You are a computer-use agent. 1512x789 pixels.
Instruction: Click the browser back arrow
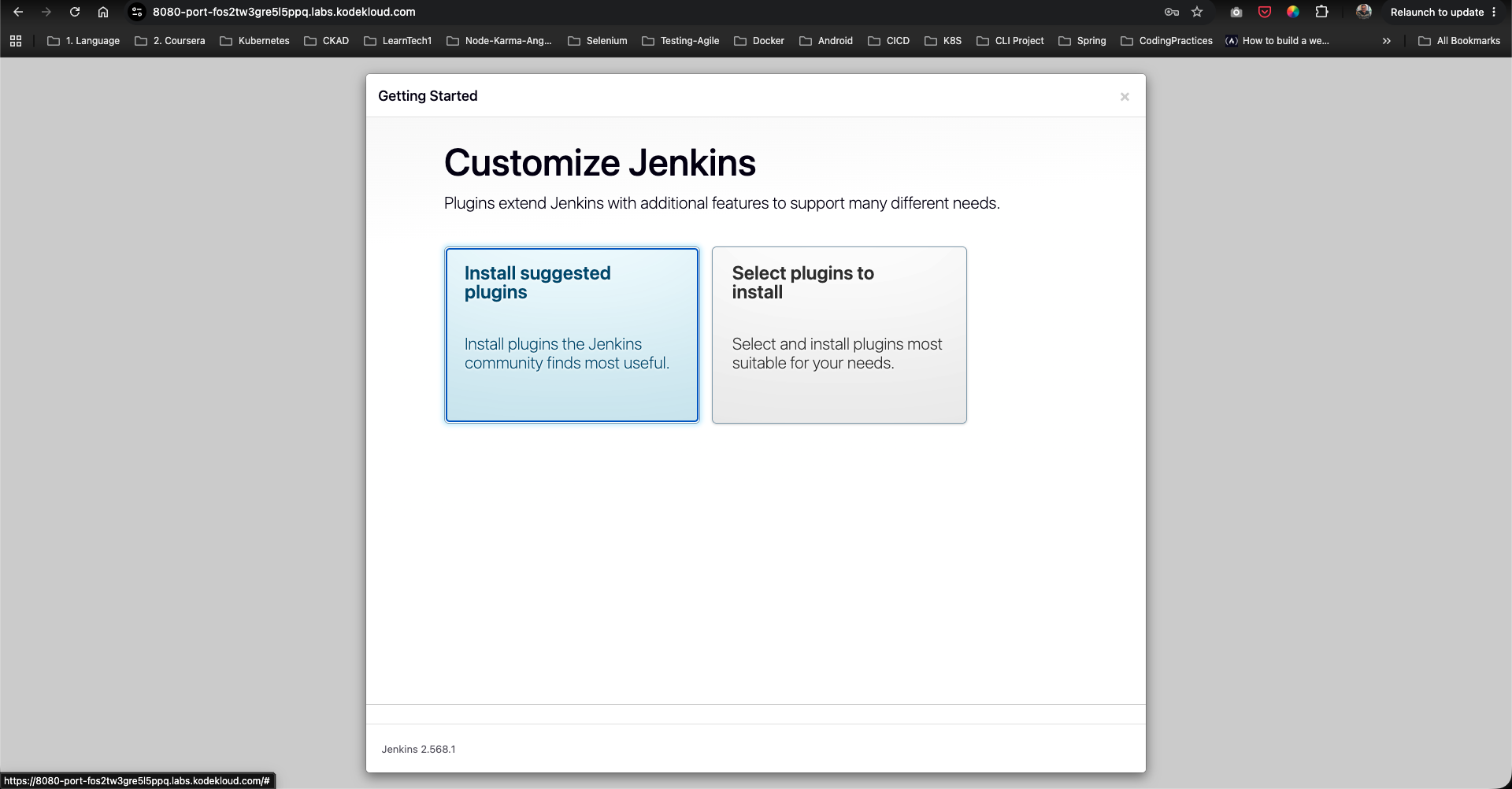[18, 12]
